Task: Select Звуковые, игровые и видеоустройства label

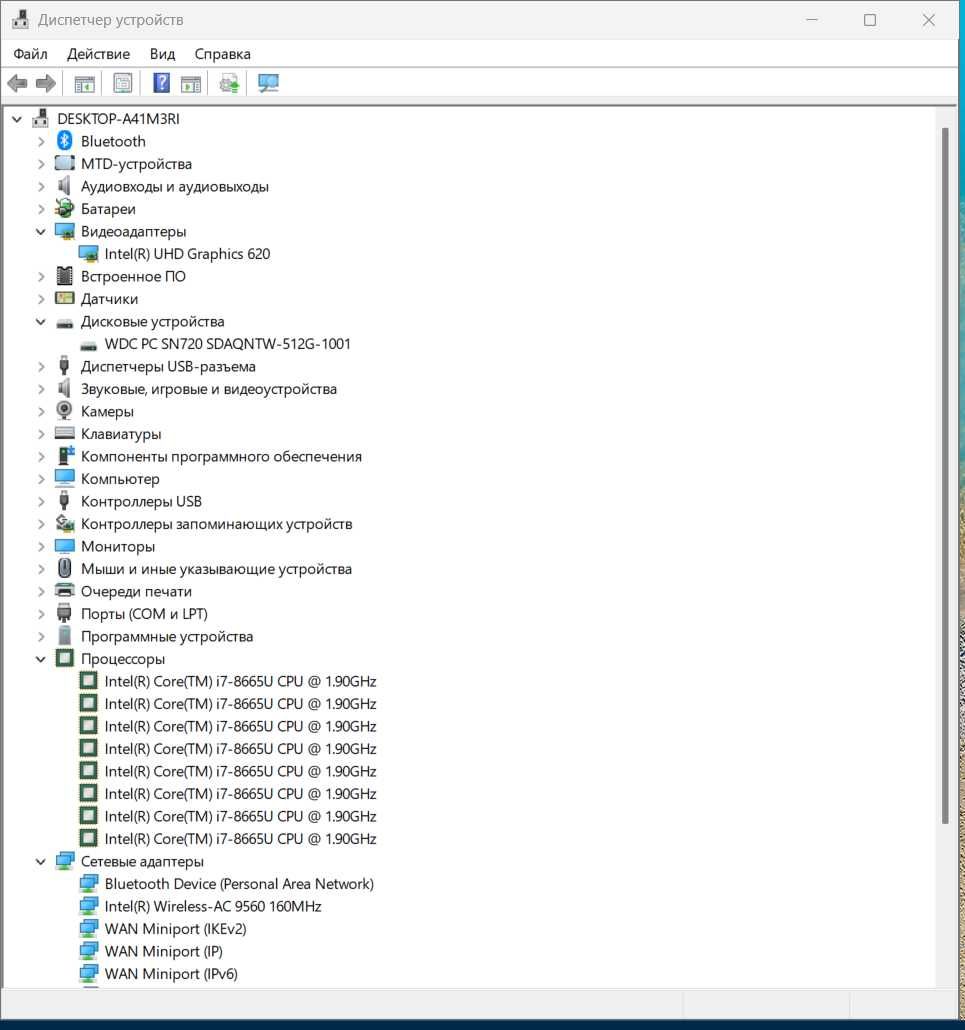Action: [x=209, y=389]
